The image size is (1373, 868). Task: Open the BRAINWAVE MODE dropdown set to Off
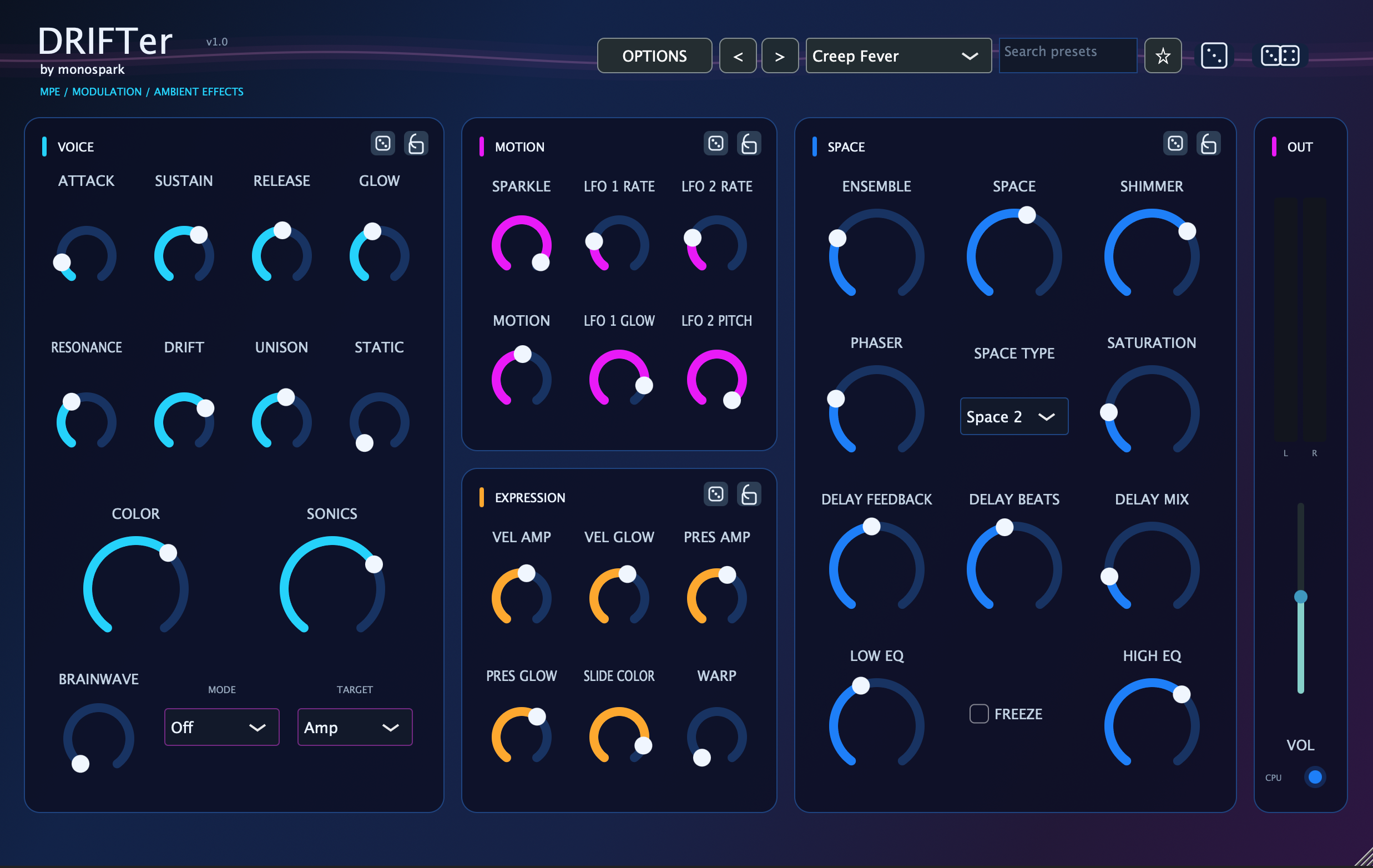(222, 727)
